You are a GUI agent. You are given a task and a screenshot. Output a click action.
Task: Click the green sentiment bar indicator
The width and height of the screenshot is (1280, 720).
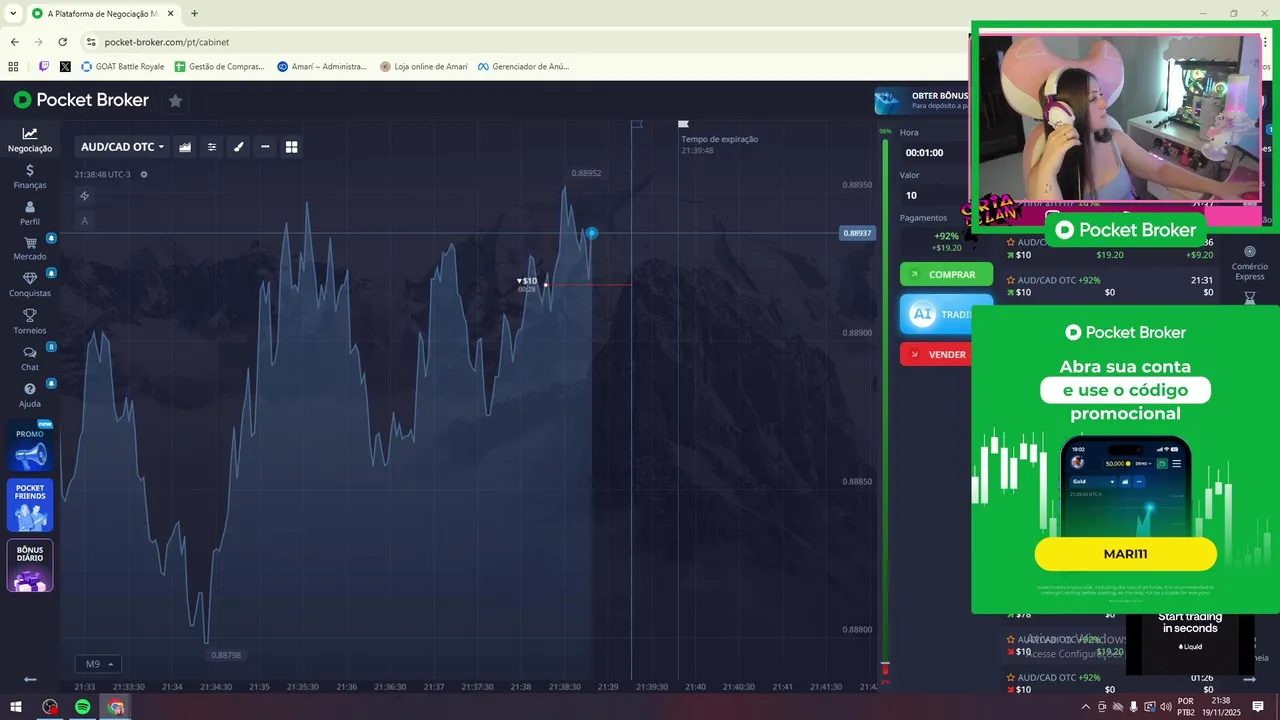coord(884,400)
